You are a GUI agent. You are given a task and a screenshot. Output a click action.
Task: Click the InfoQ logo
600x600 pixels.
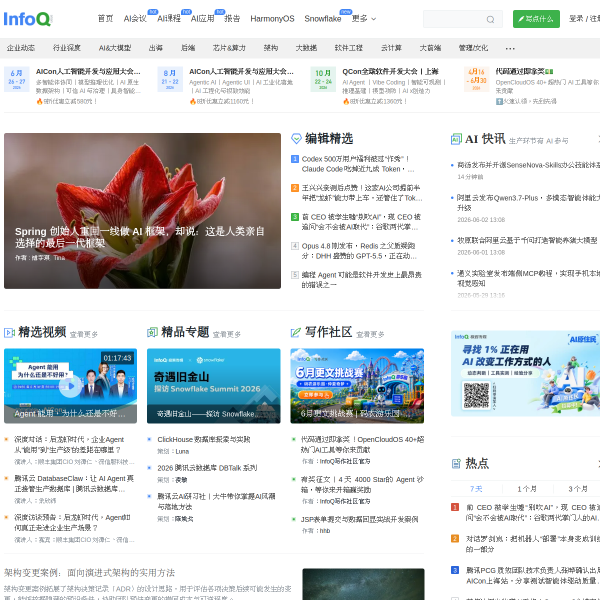pos(28,19)
